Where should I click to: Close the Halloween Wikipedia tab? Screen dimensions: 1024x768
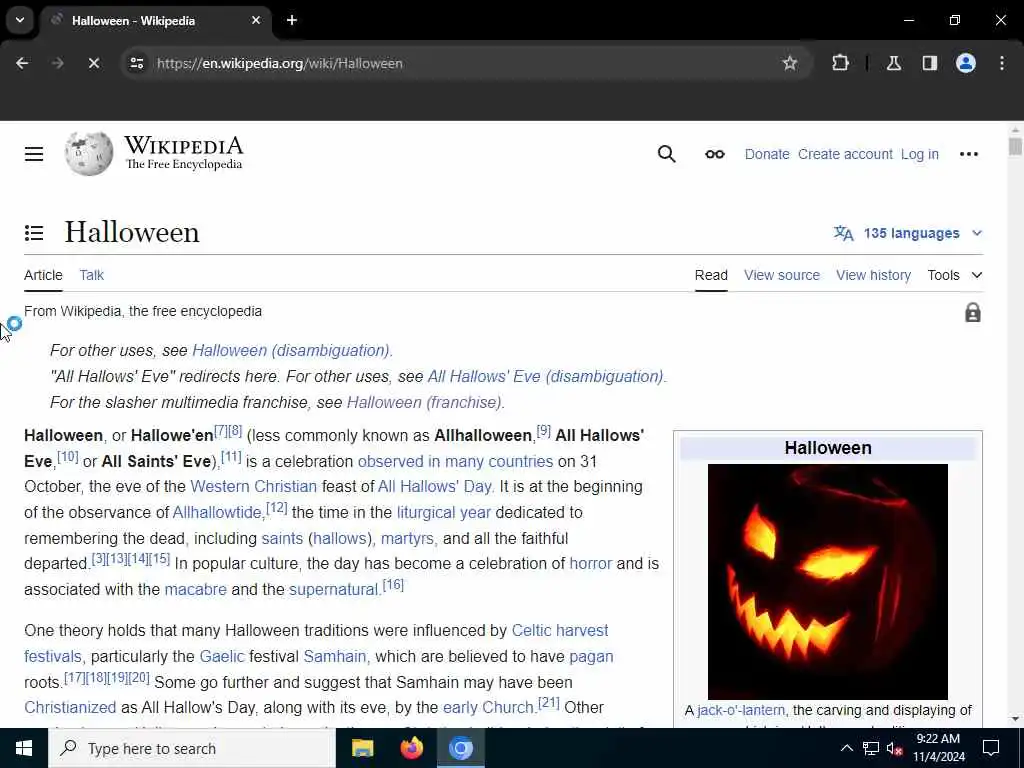256,20
